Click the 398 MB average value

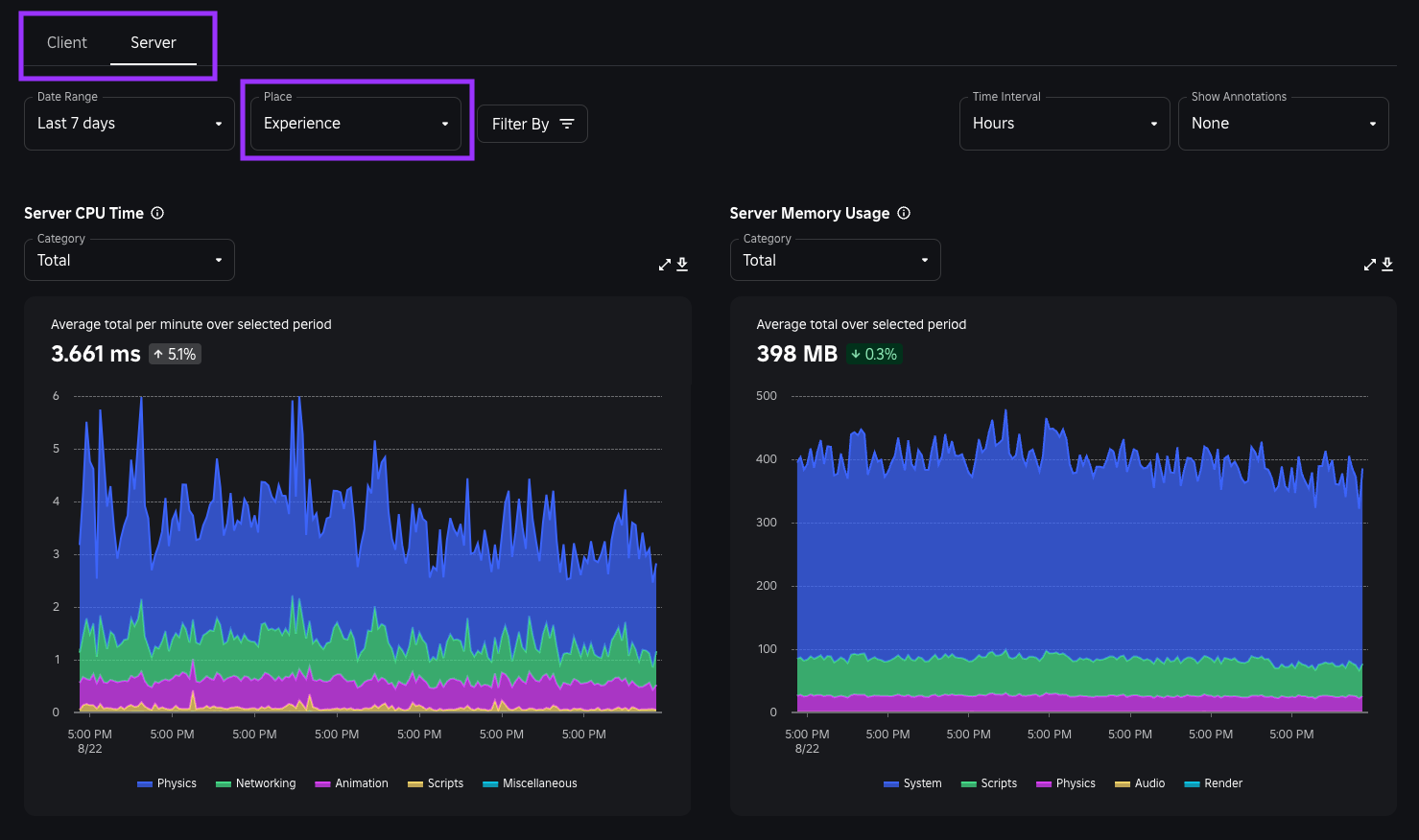[797, 354]
